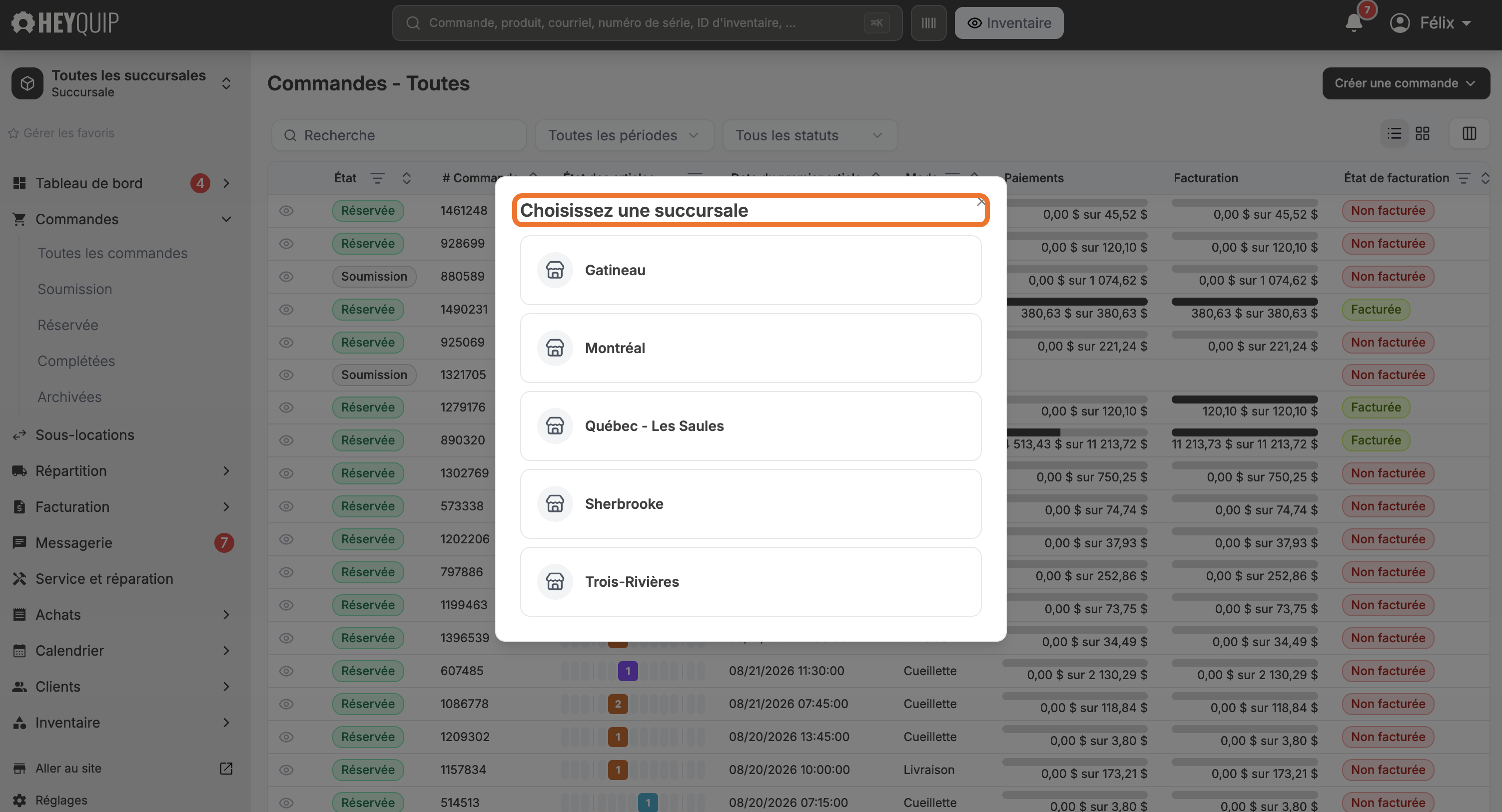Toggle eye icon for order 1461248

[286, 211]
